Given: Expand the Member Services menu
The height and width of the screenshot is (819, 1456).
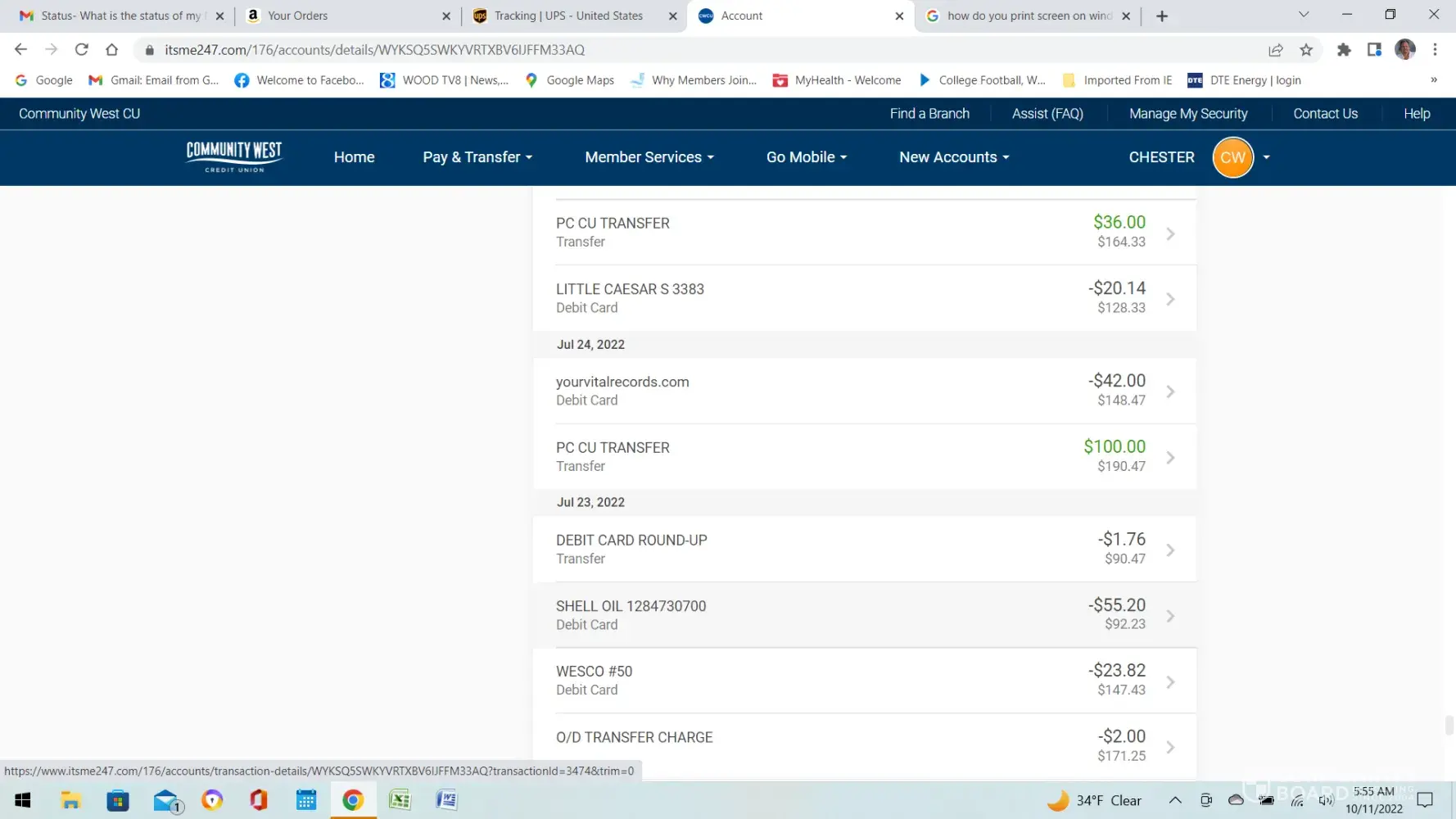Looking at the screenshot, I should click(x=649, y=157).
